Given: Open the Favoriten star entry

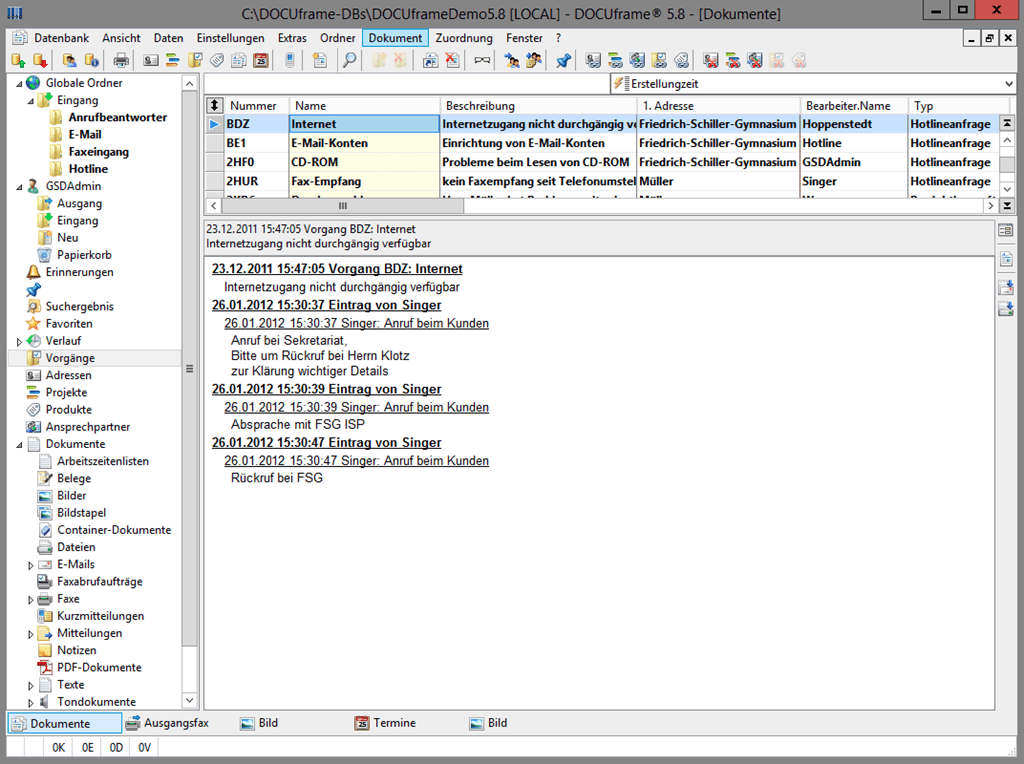Looking at the screenshot, I should [x=69, y=324].
